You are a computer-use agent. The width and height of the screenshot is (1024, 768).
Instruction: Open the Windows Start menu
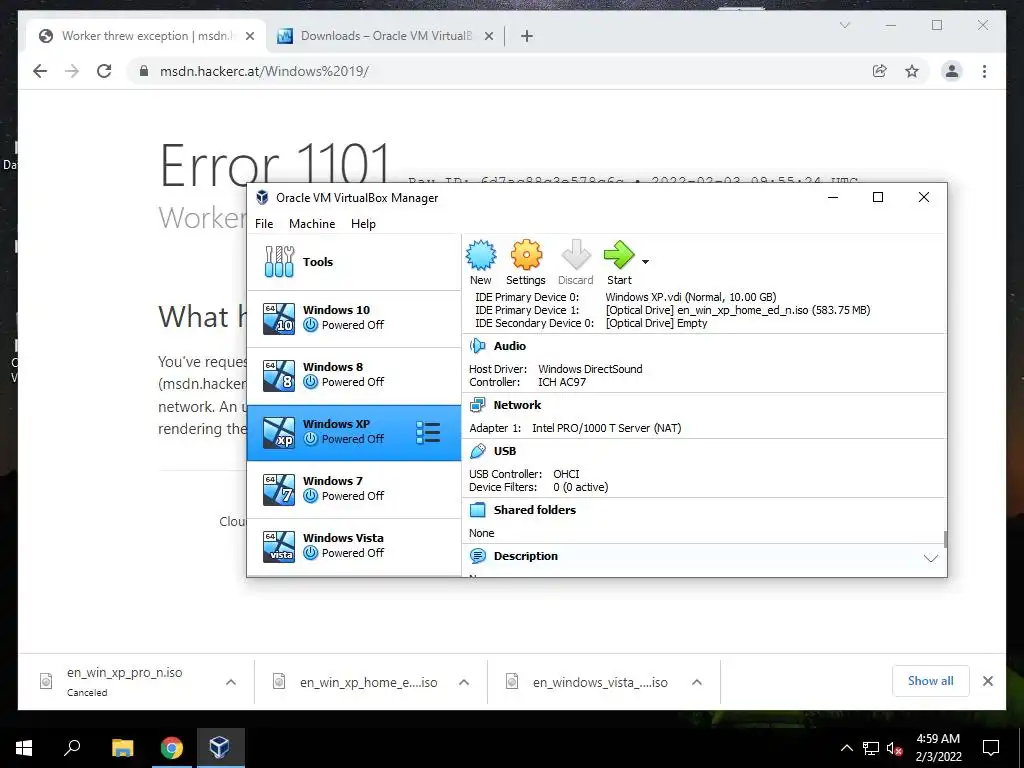24,748
